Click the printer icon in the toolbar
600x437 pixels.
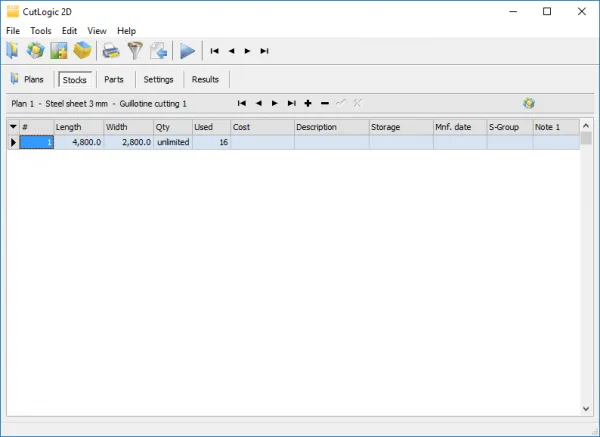coord(111,51)
